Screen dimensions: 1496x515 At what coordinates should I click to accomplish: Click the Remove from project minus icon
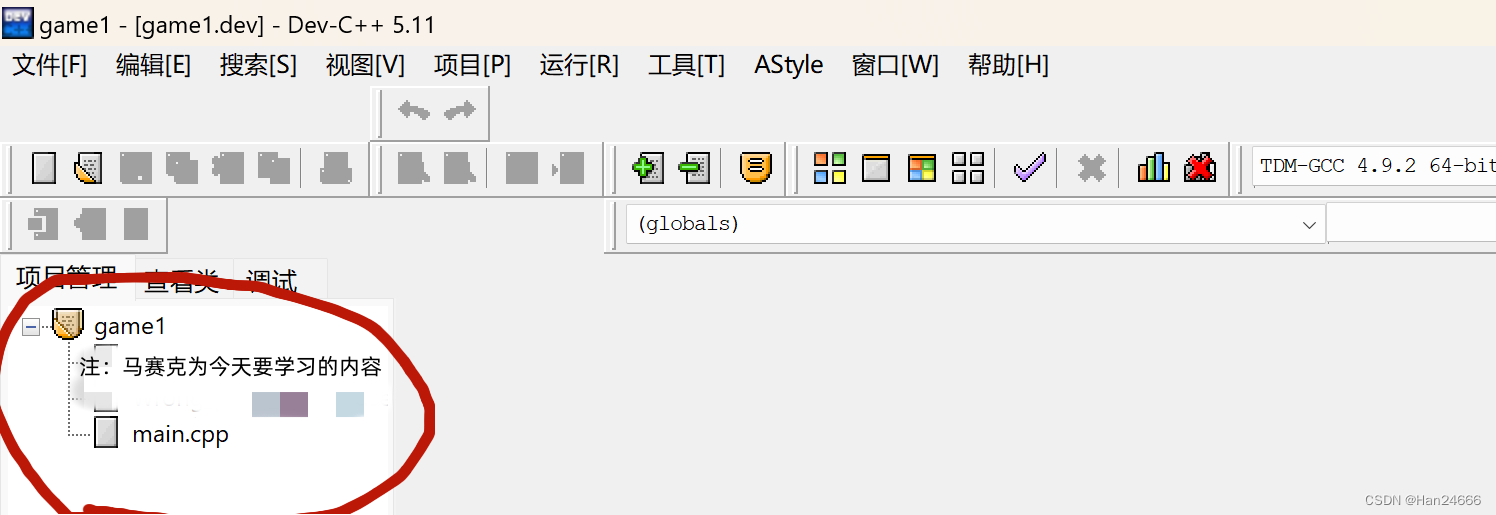coord(694,167)
